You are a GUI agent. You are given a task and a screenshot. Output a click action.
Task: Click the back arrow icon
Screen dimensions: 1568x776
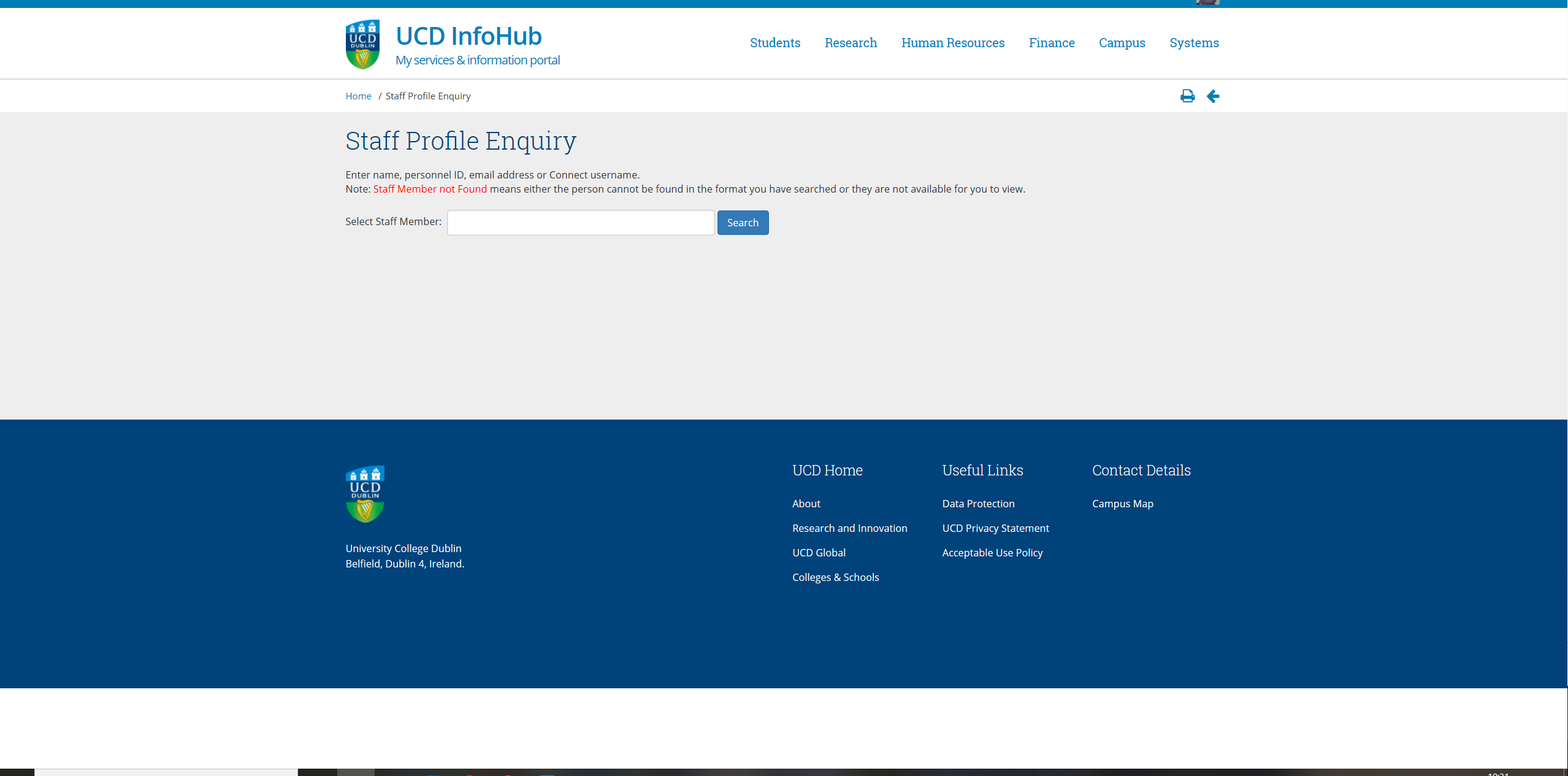[1213, 96]
